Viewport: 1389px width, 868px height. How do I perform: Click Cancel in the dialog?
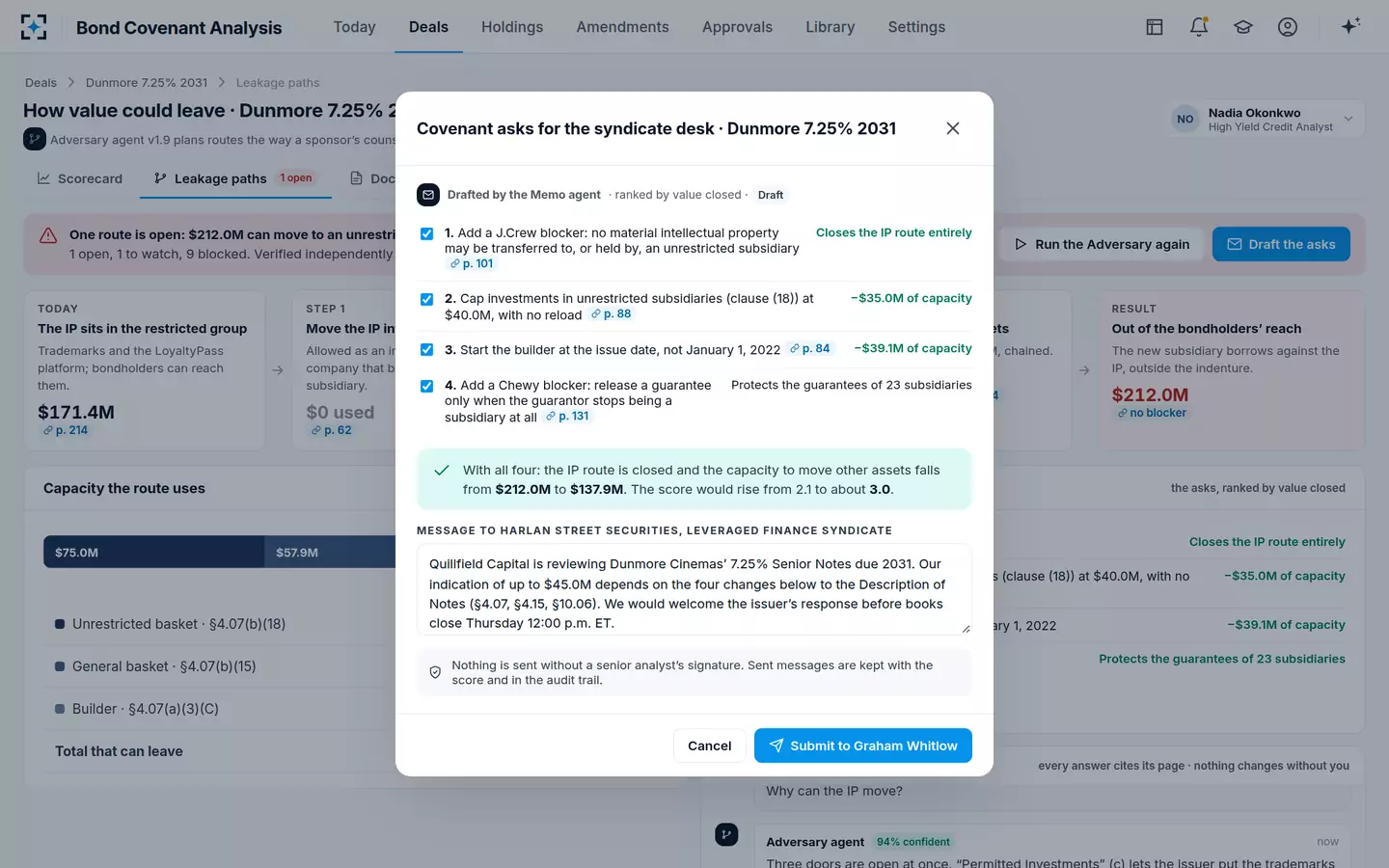709,746
